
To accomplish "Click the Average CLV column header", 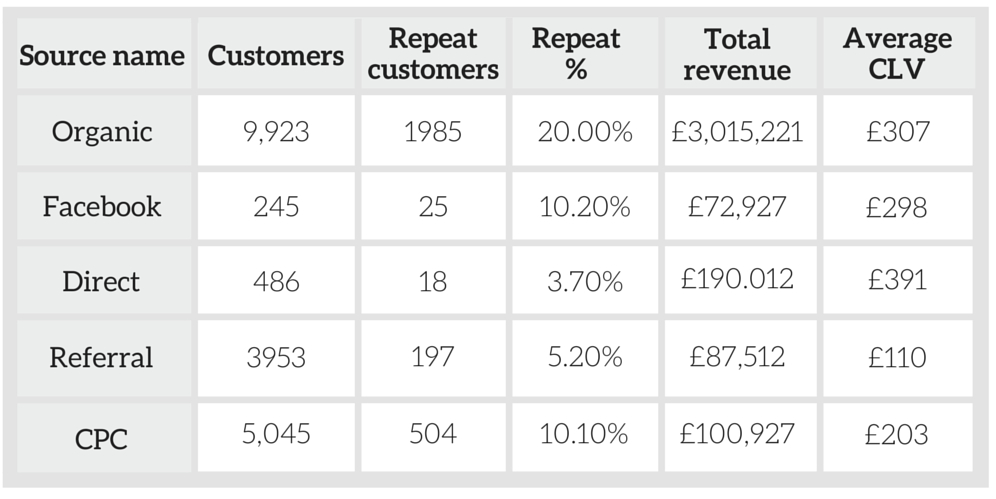I will (x=897, y=54).
